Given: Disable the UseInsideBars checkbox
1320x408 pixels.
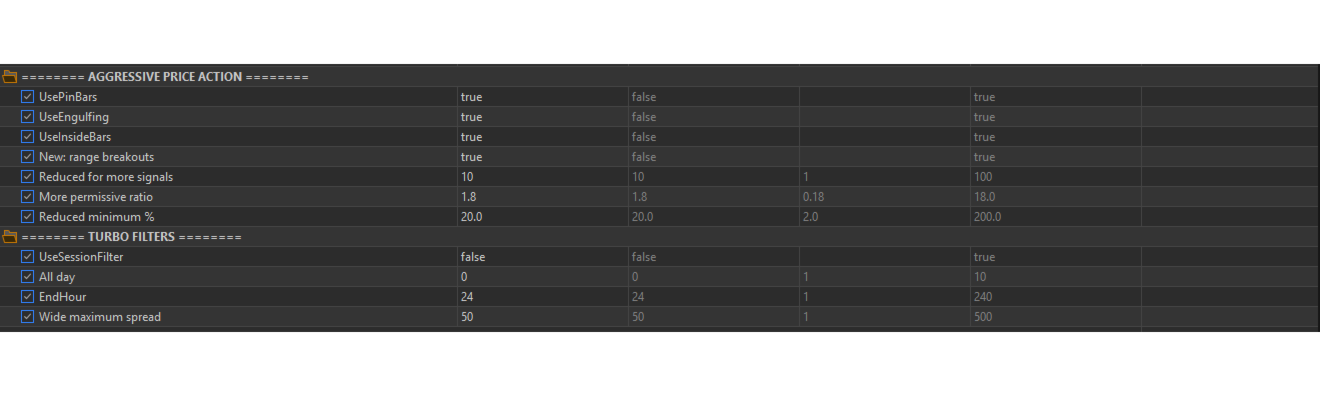Looking at the screenshot, I should pos(27,137).
